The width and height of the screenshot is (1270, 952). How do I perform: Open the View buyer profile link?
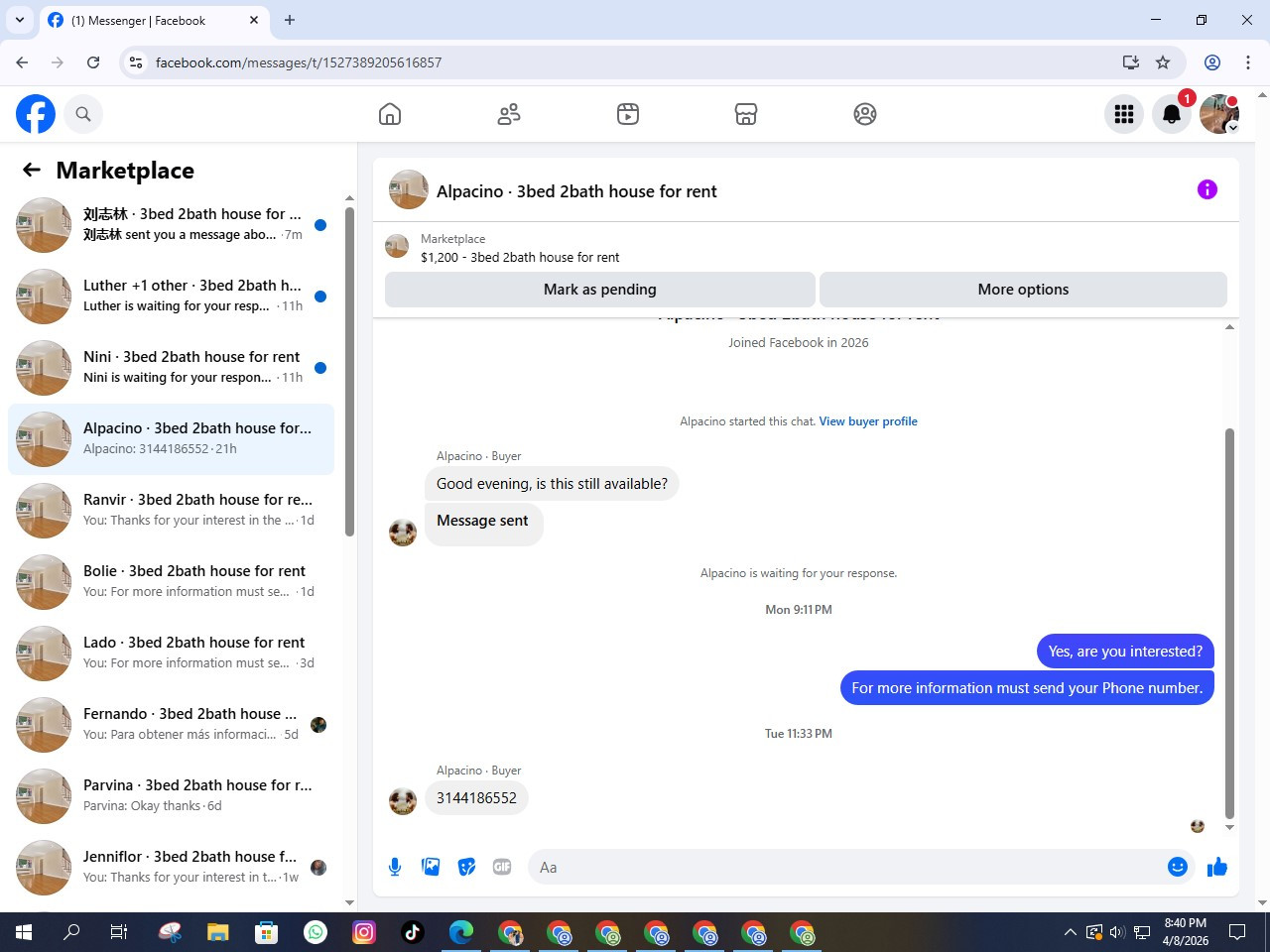(868, 421)
